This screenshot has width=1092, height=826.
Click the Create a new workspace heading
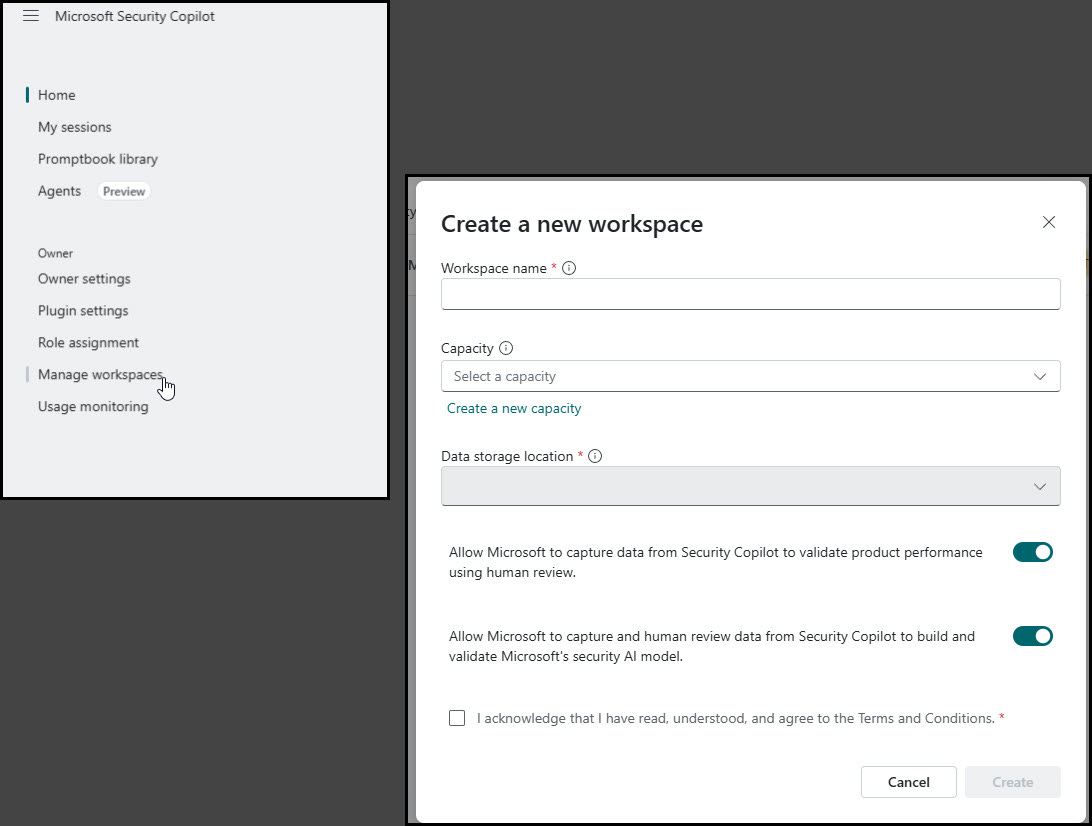coord(572,224)
